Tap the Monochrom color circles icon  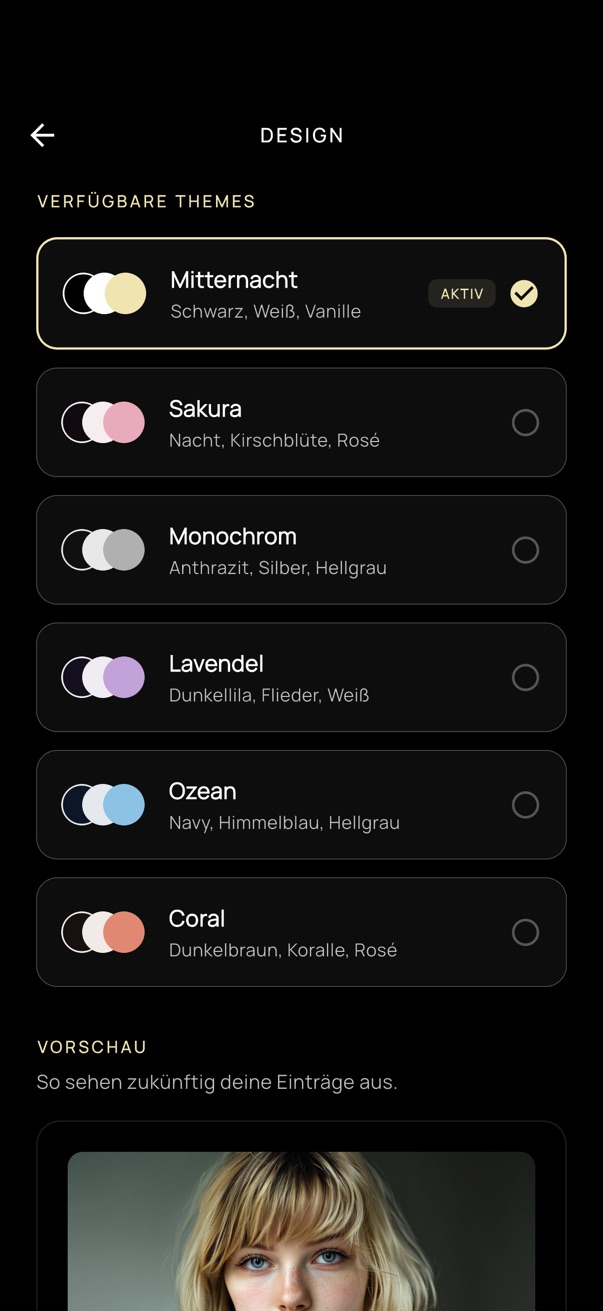[x=103, y=550]
